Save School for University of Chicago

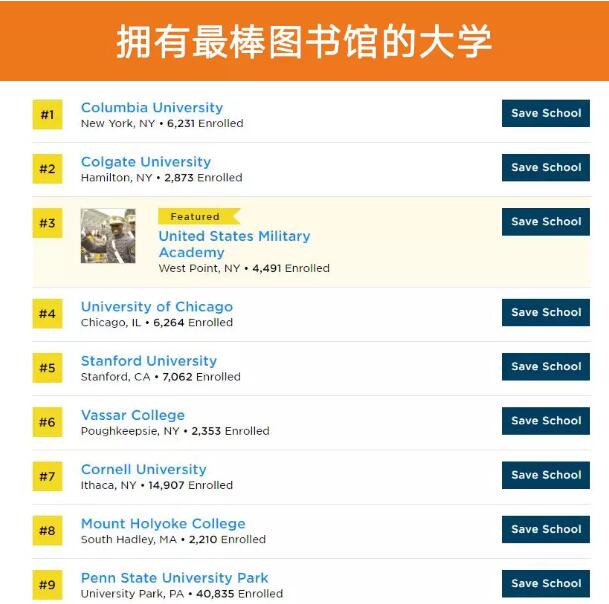[x=546, y=312]
